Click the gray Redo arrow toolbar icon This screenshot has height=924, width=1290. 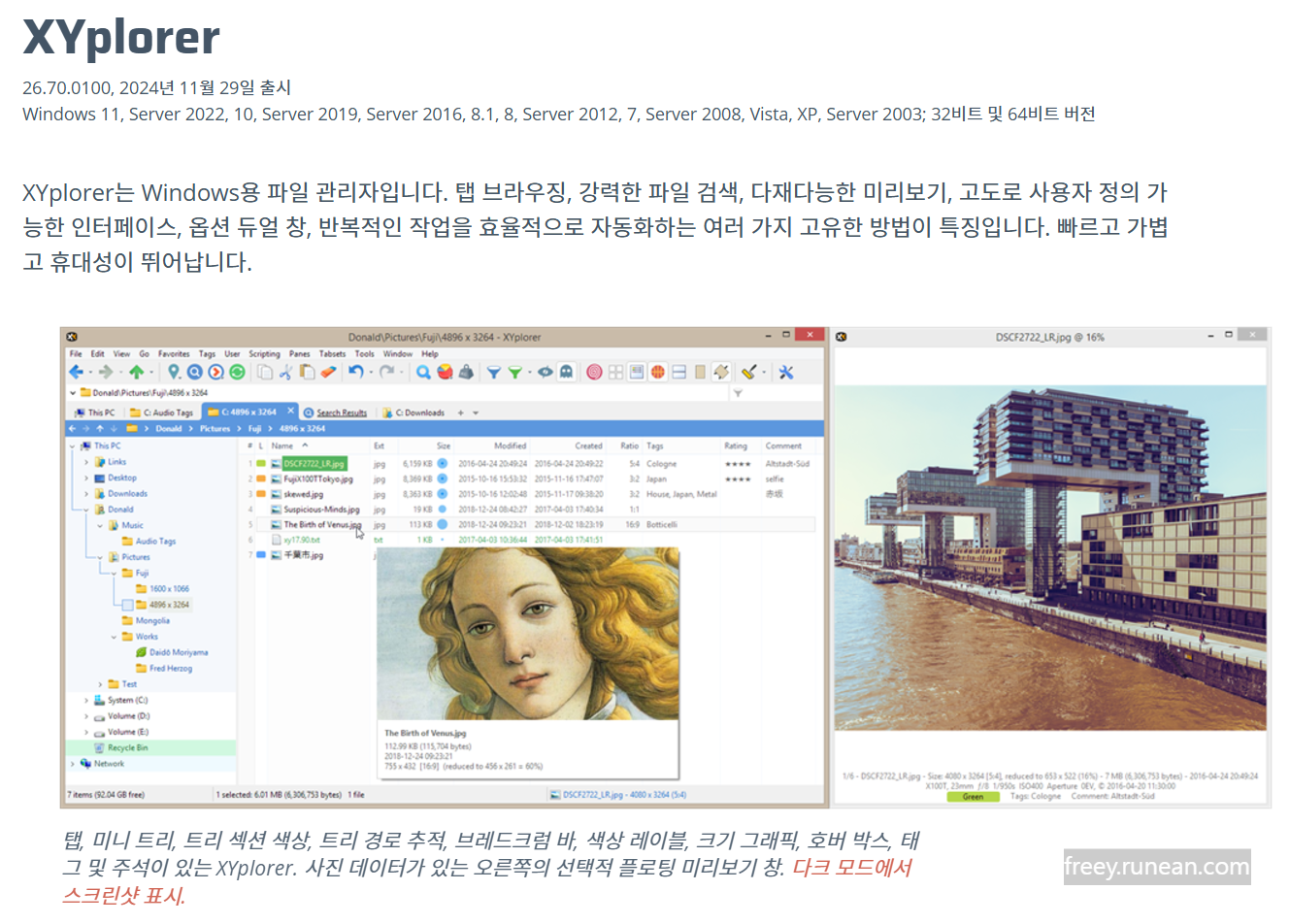click(386, 373)
